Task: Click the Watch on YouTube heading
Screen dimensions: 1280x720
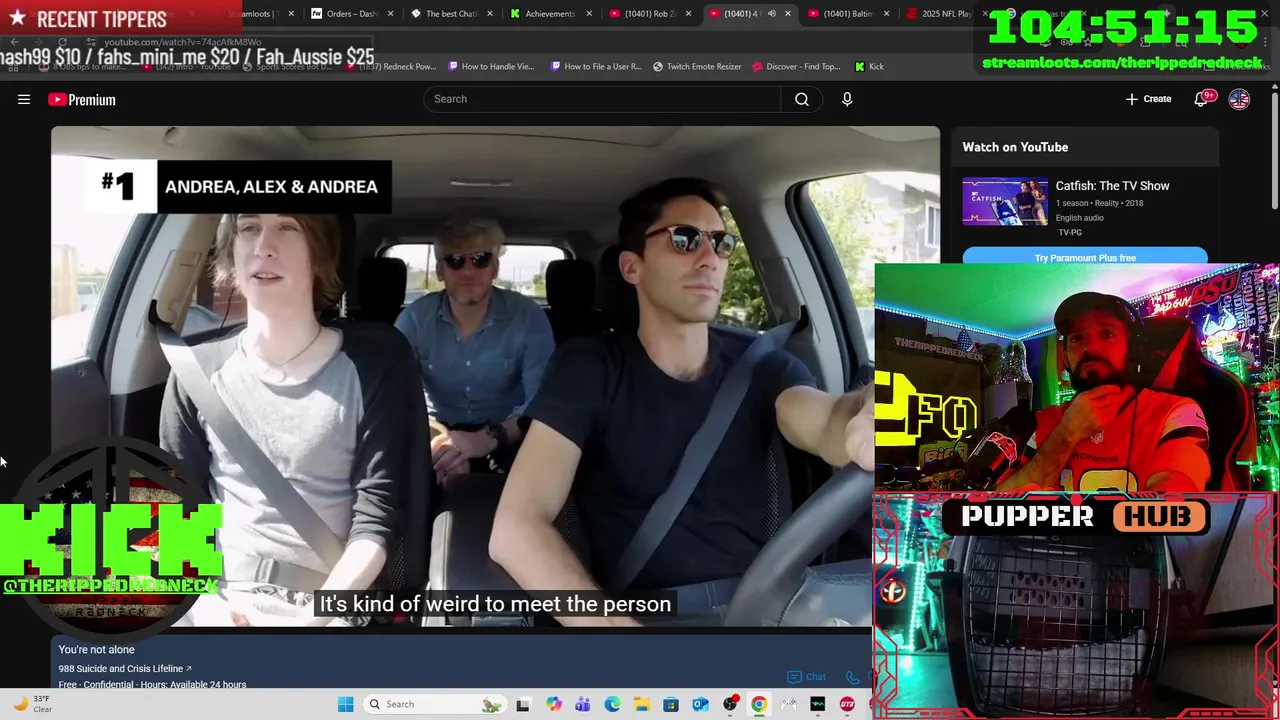Action: point(1015,147)
